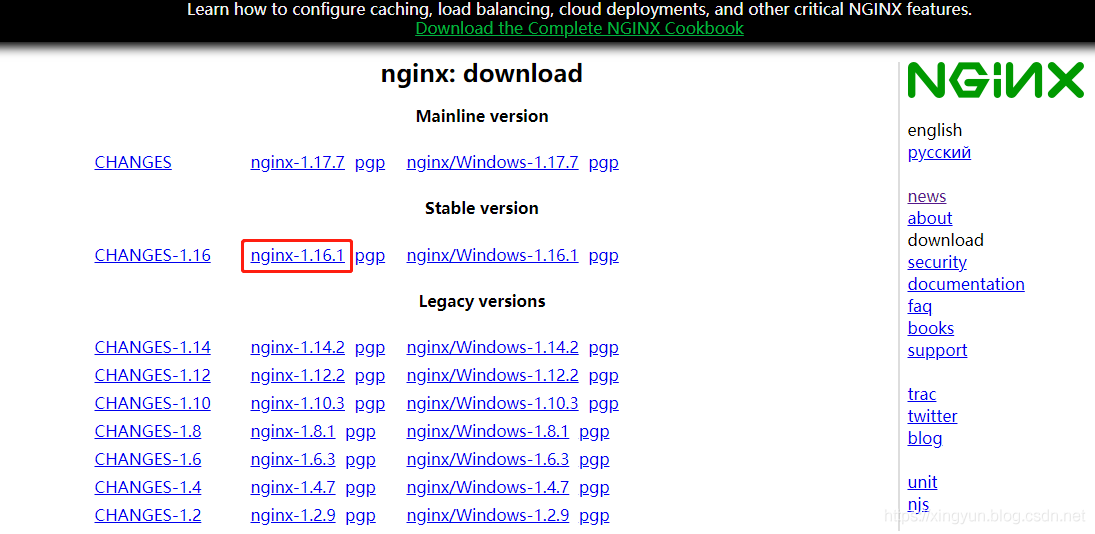Open CHANGES-1.6 link
Viewport: 1095px width, 534px height.
pyautogui.click(x=147, y=459)
